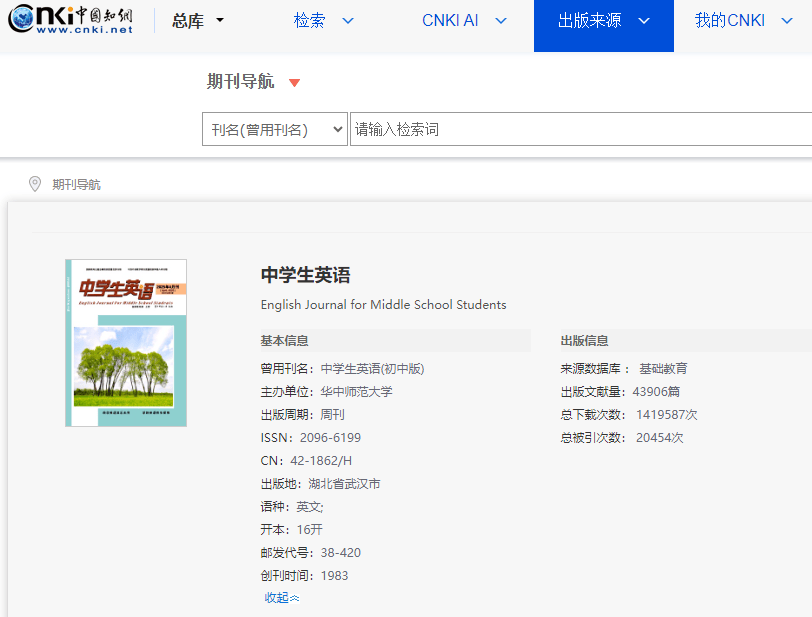Click the CNKI logo

(70, 19)
